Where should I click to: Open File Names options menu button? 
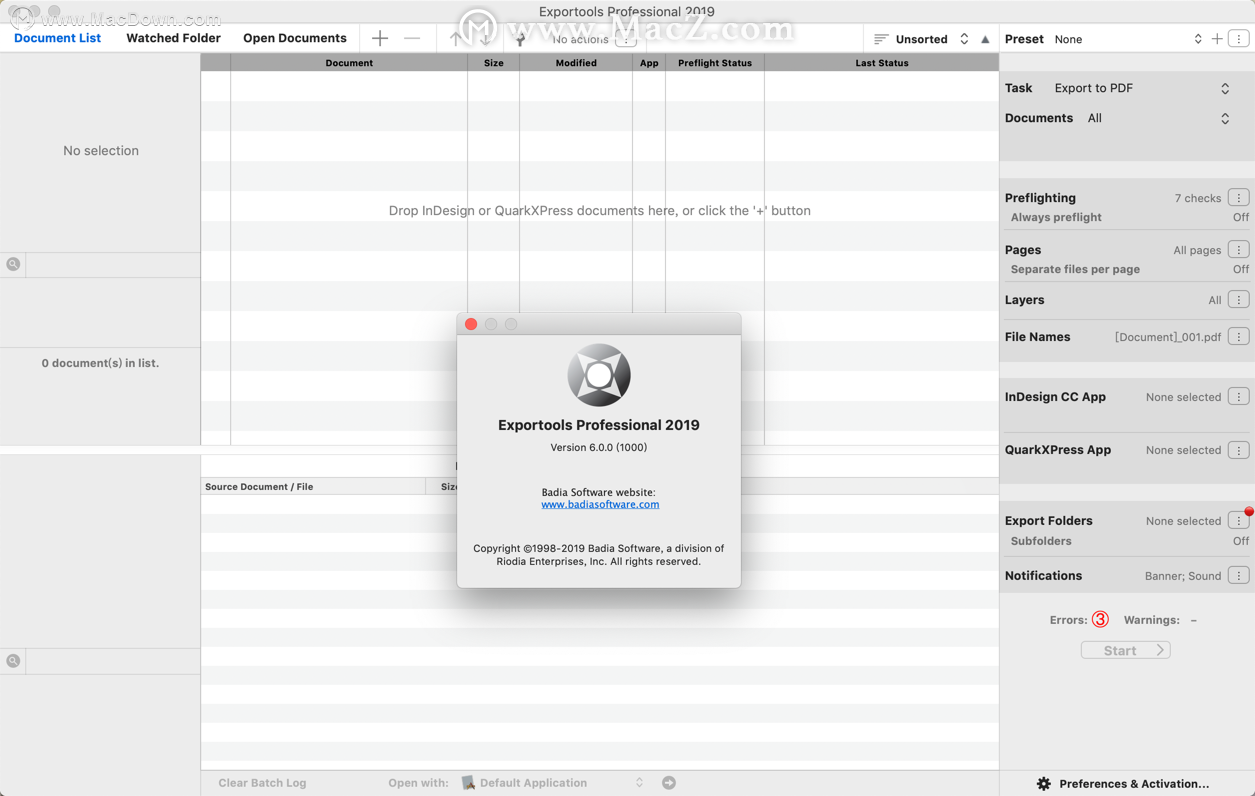click(x=1239, y=337)
